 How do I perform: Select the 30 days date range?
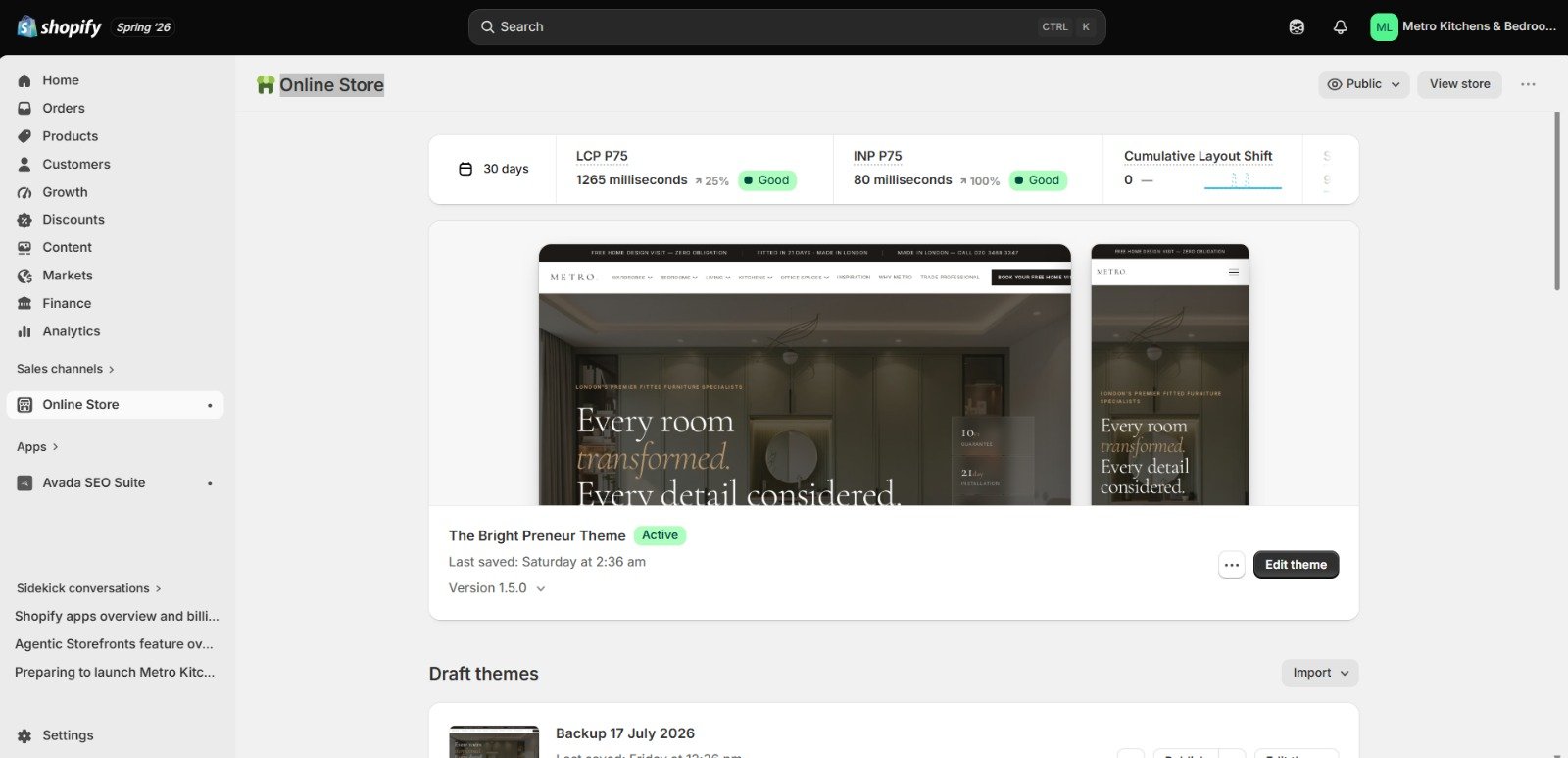tap(493, 169)
